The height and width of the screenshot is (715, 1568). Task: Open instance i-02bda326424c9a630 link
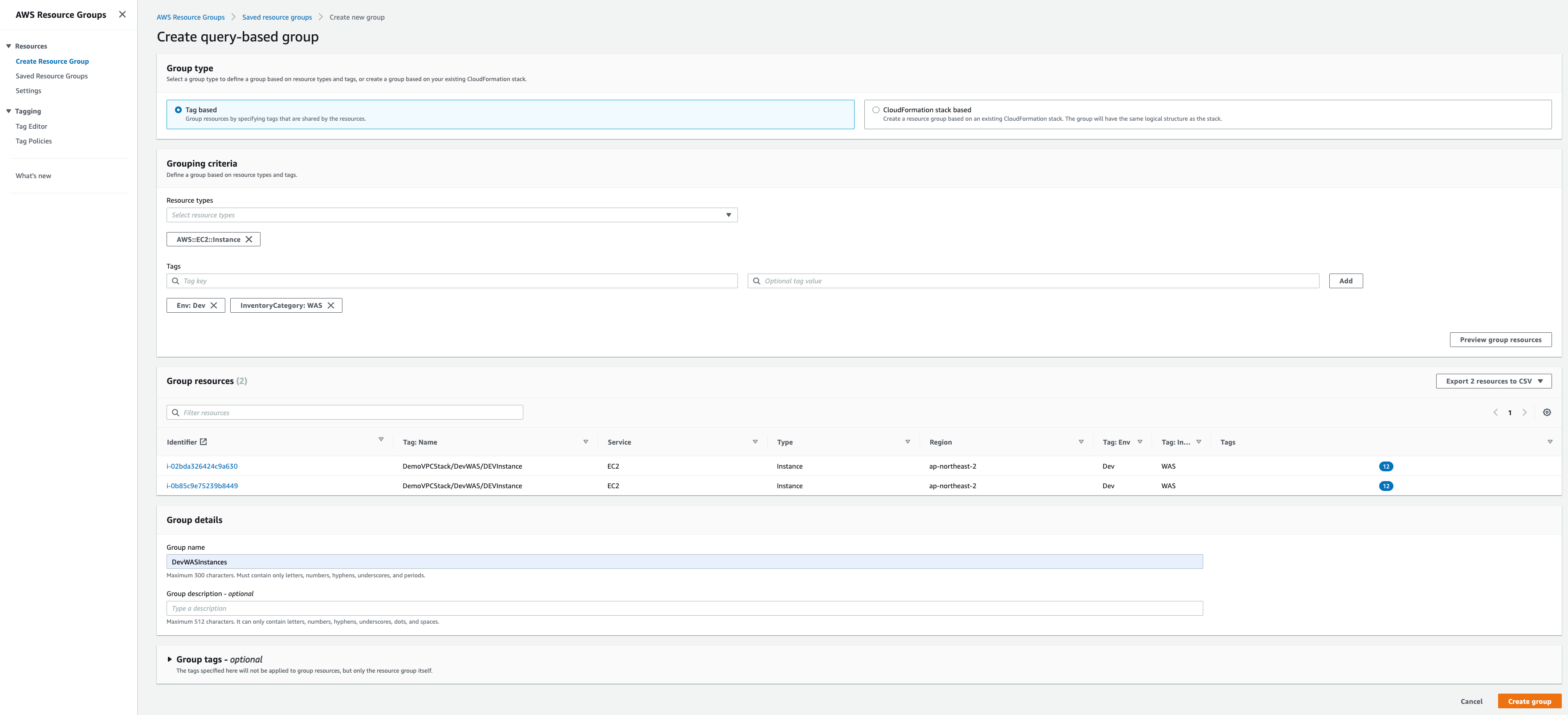tap(202, 466)
